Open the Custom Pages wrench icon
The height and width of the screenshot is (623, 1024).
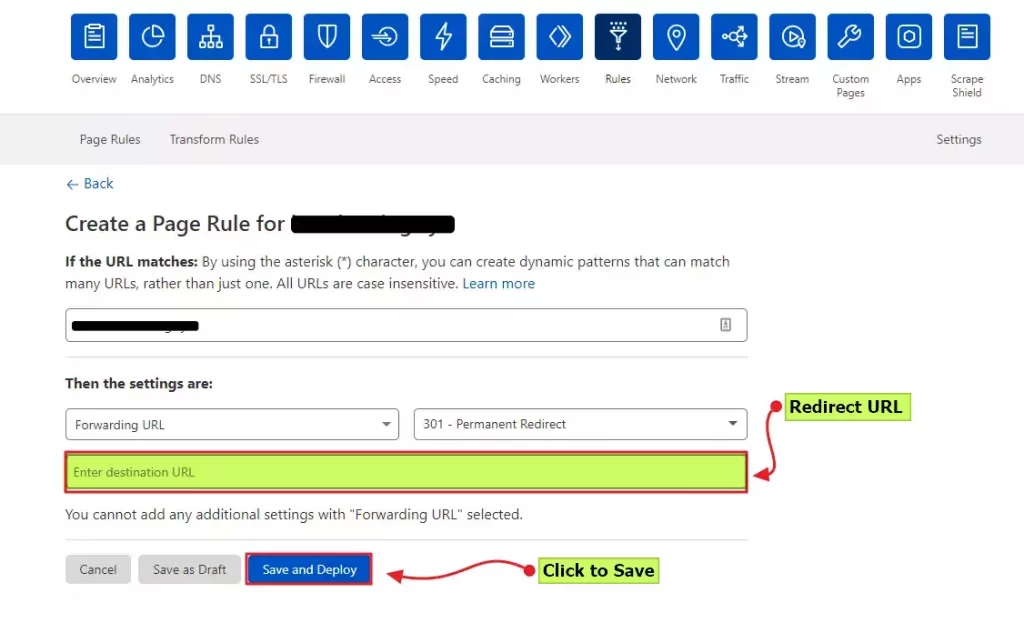pos(850,37)
